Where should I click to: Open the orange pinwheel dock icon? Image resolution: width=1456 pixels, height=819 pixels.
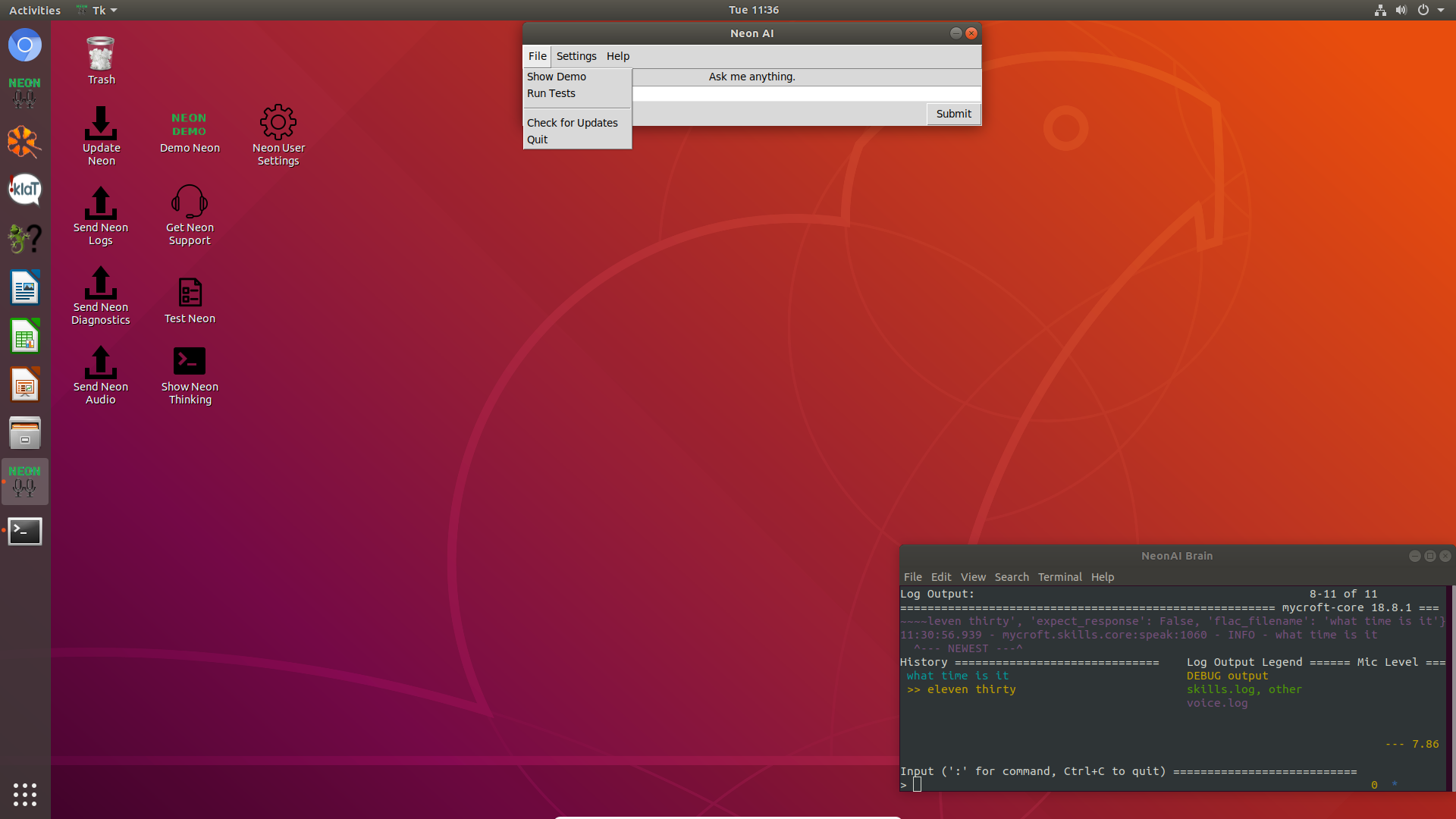25,142
